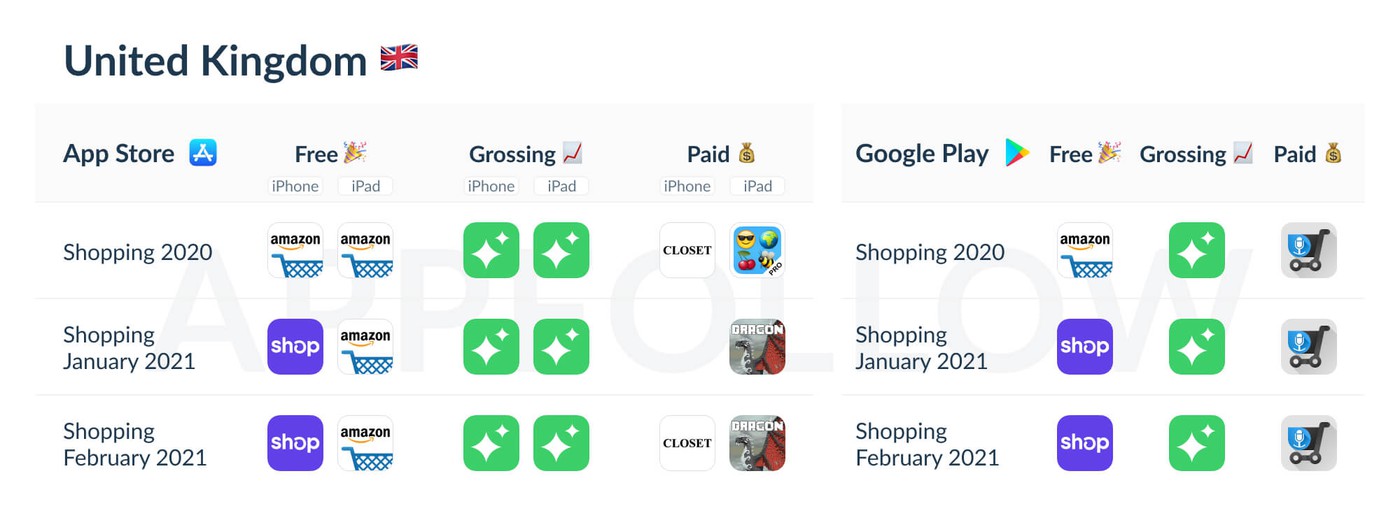Click App Store Shopping February 2021 row label
The image size is (1400, 520).
pyautogui.click(x=135, y=444)
